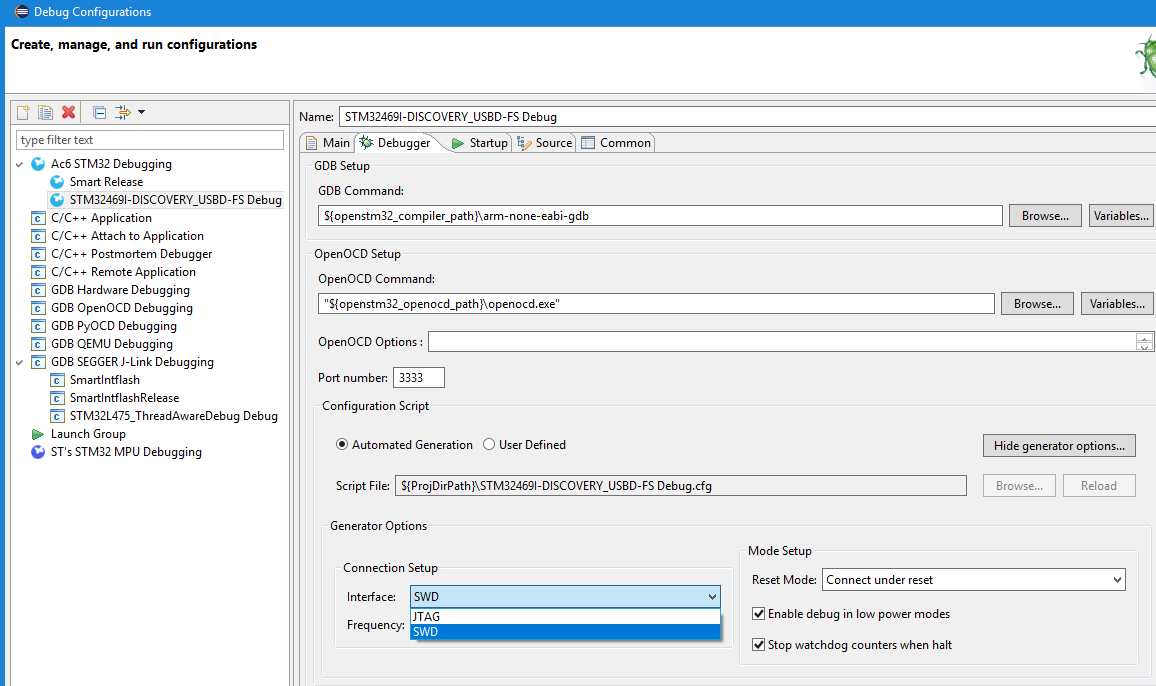Open the Common tab

pyautogui.click(x=616, y=143)
